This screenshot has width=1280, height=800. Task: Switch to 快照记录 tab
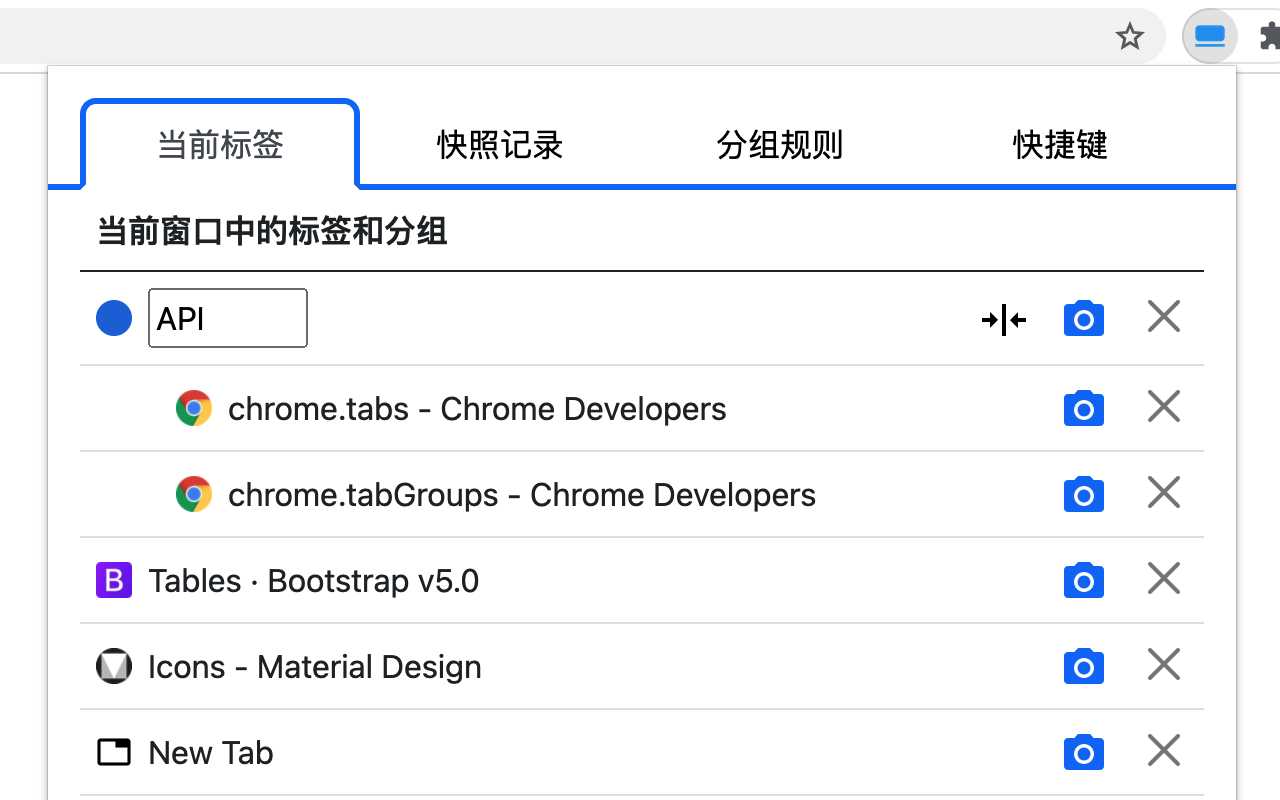pos(500,145)
